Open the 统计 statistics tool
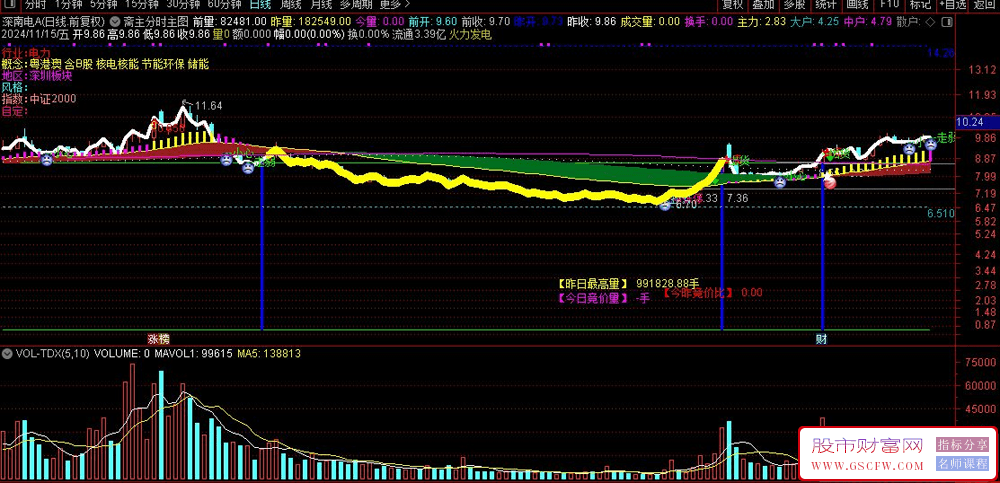This screenshot has width=1000, height=483. click(825, 4)
